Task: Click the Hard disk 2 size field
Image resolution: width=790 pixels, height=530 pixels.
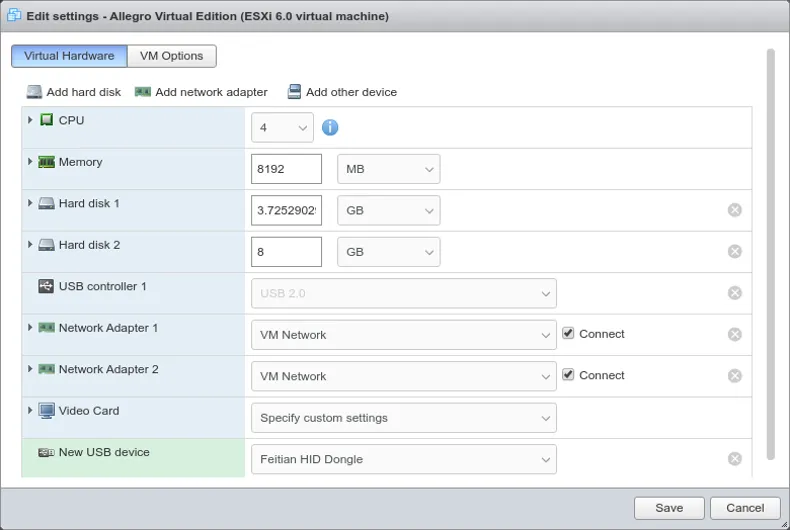Action: (x=286, y=252)
